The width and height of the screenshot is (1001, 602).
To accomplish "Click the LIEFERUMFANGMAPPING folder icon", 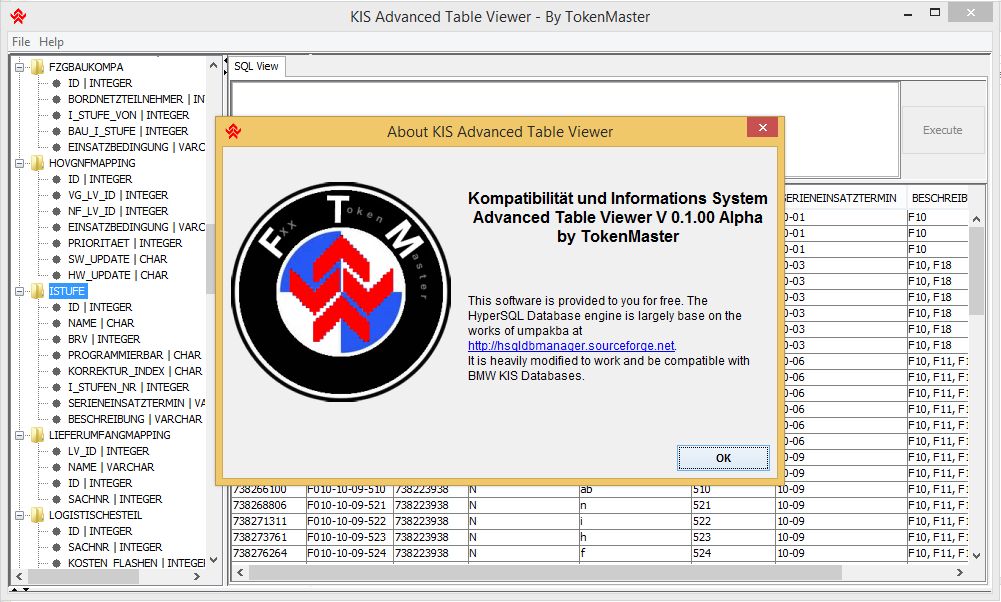I will 38,435.
